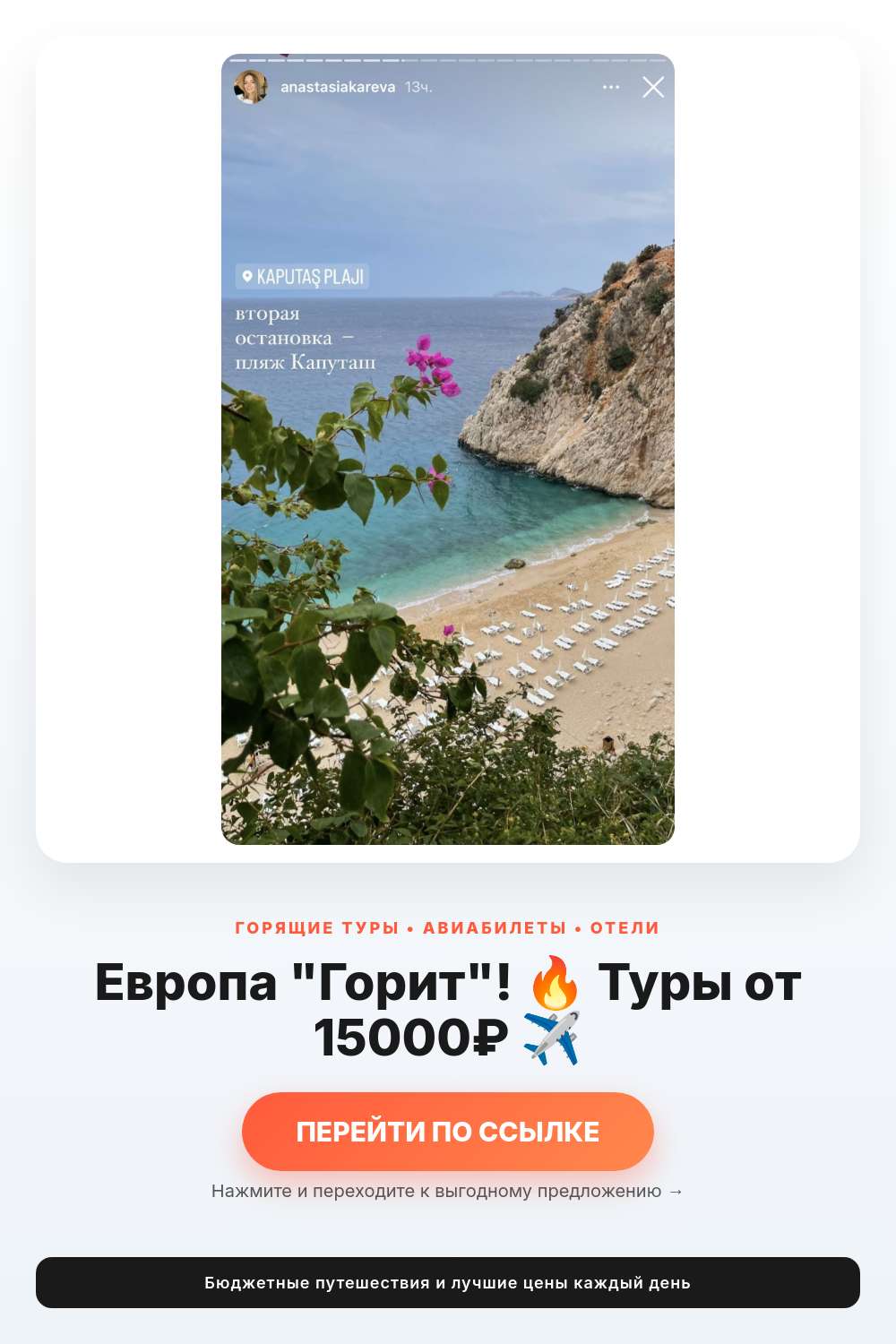This screenshot has width=896, height=1344.
Task: Select the АВИАБИЛЕТЫ label
Action: (x=495, y=928)
